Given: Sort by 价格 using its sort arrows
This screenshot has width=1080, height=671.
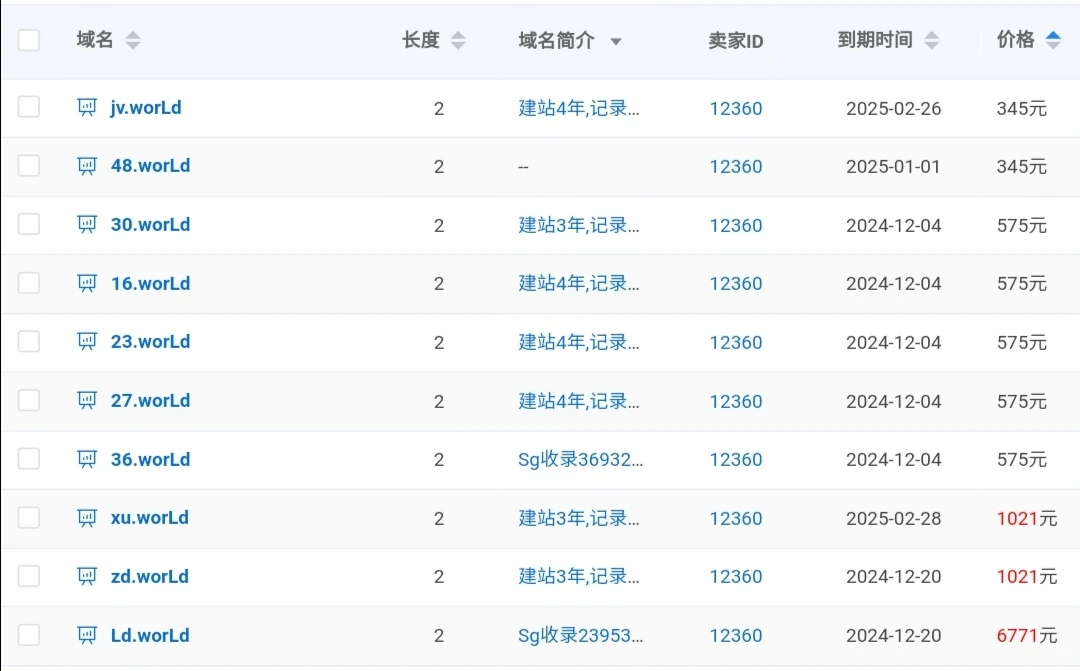Looking at the screenshot, I should [x=1053, y=40].
